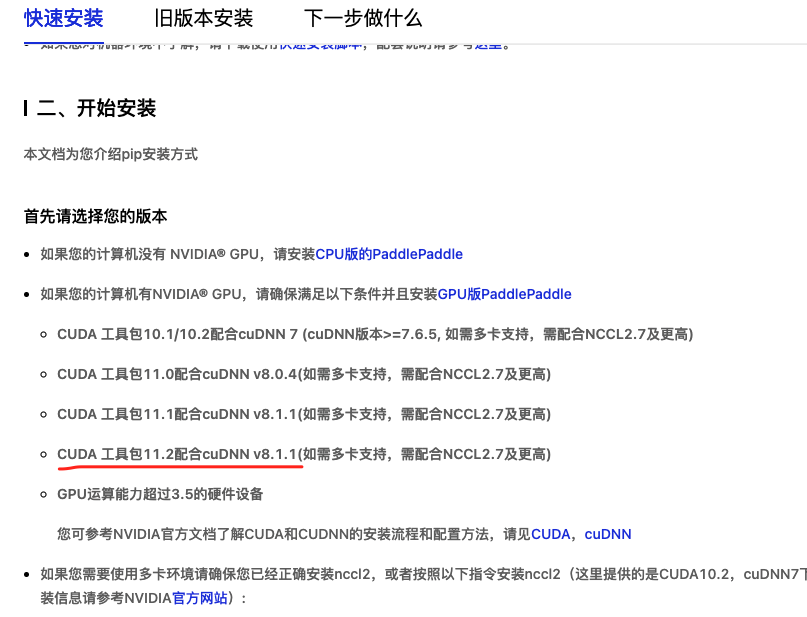The height and width of the screenshot is (617, 807).
Task: Follow the CUDA documentation link
Action: [x=551, y=534]
